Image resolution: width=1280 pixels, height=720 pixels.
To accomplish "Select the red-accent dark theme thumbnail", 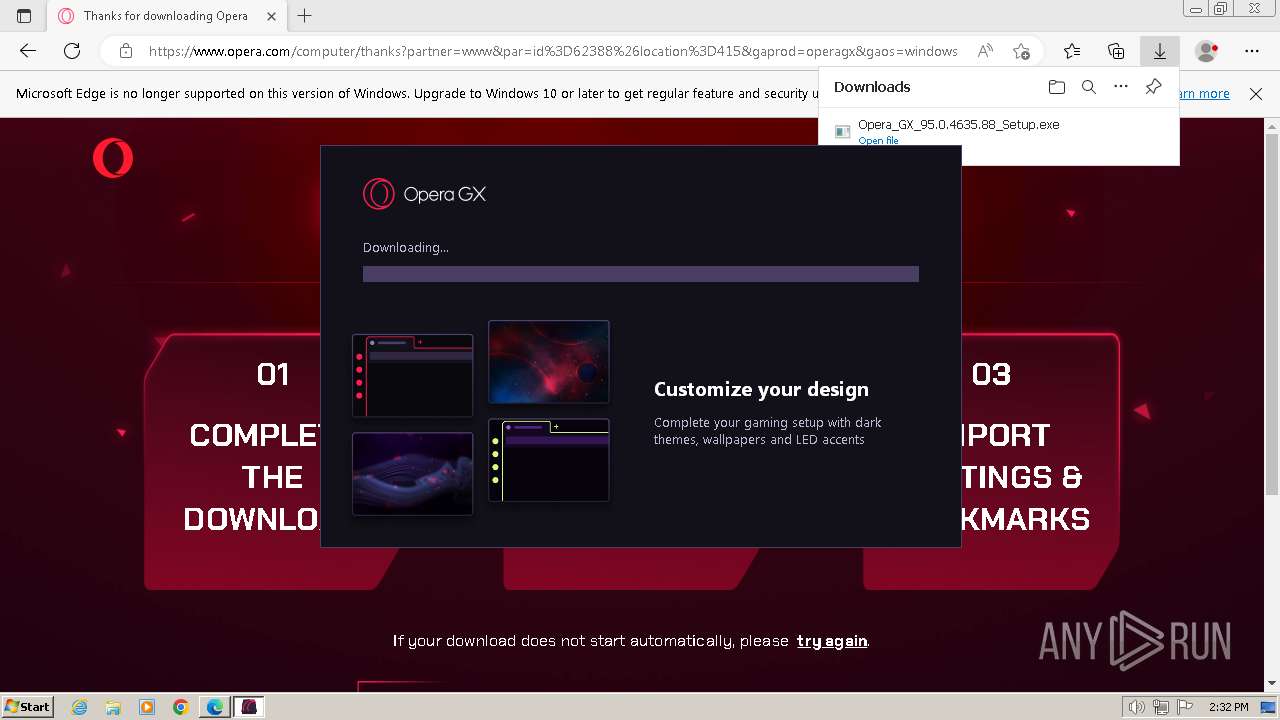I will [x=412, y=375].
